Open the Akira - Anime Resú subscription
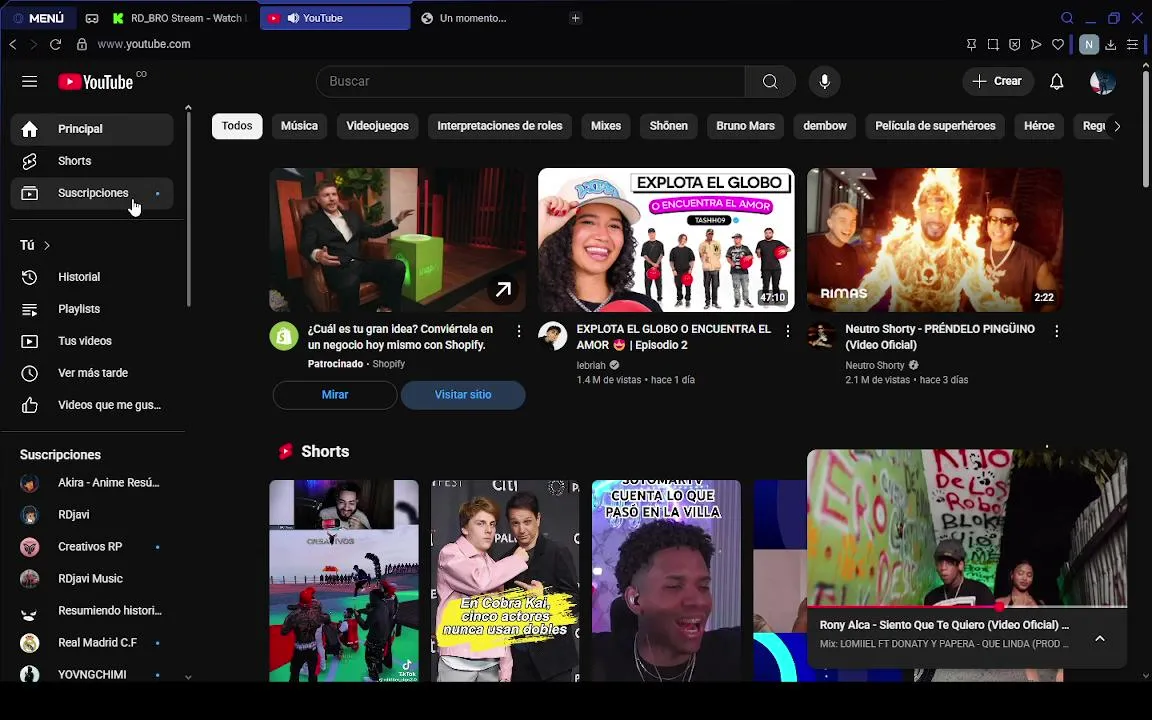 92,483
